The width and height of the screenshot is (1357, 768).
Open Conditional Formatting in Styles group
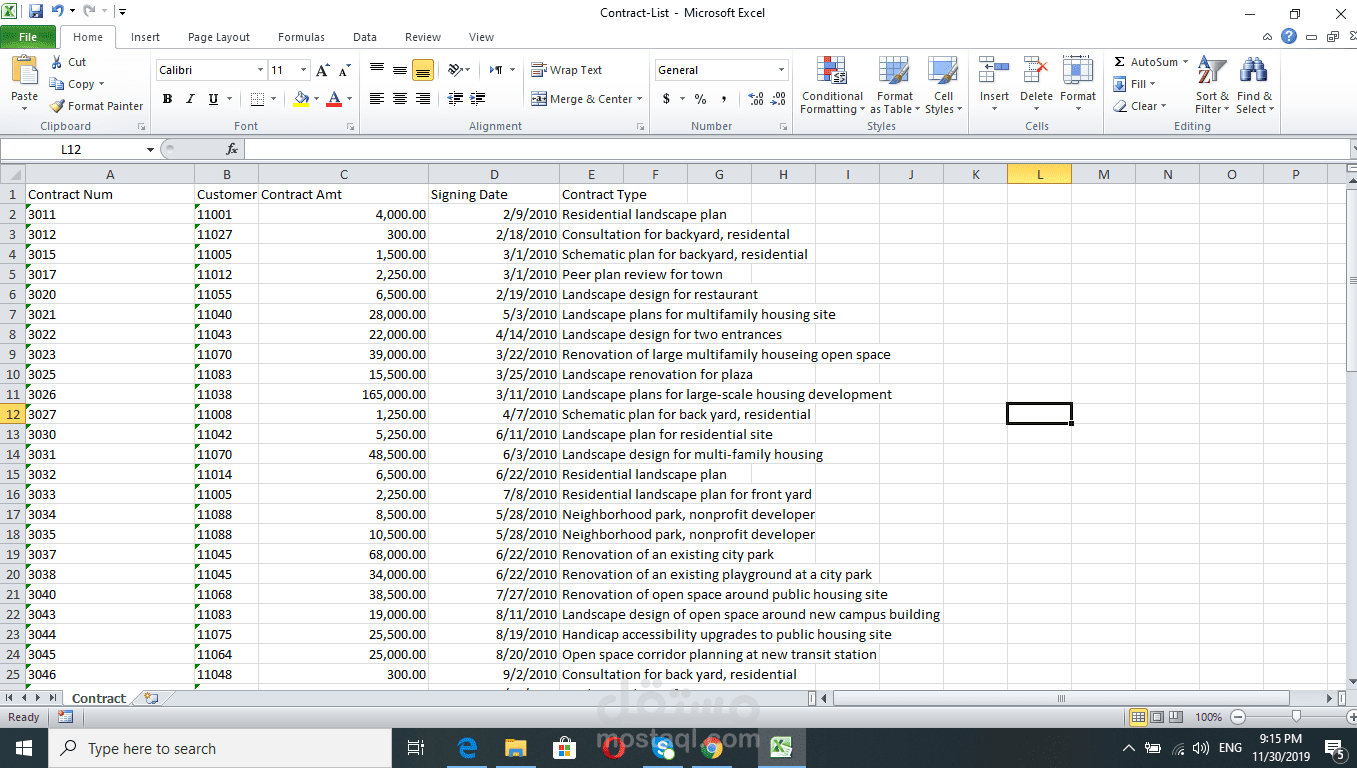pyautogui.click(x=831, y=86)
